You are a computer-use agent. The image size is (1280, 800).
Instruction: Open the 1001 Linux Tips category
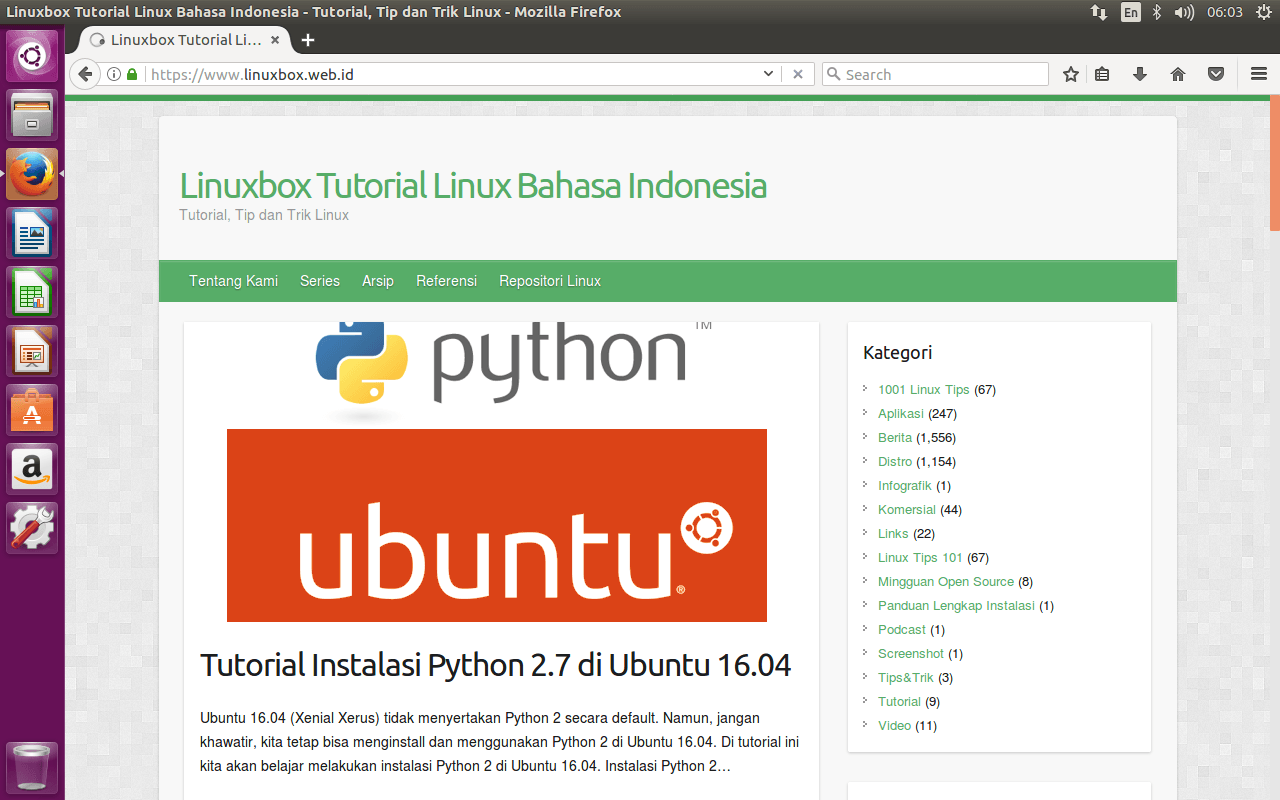pos(924,390)
